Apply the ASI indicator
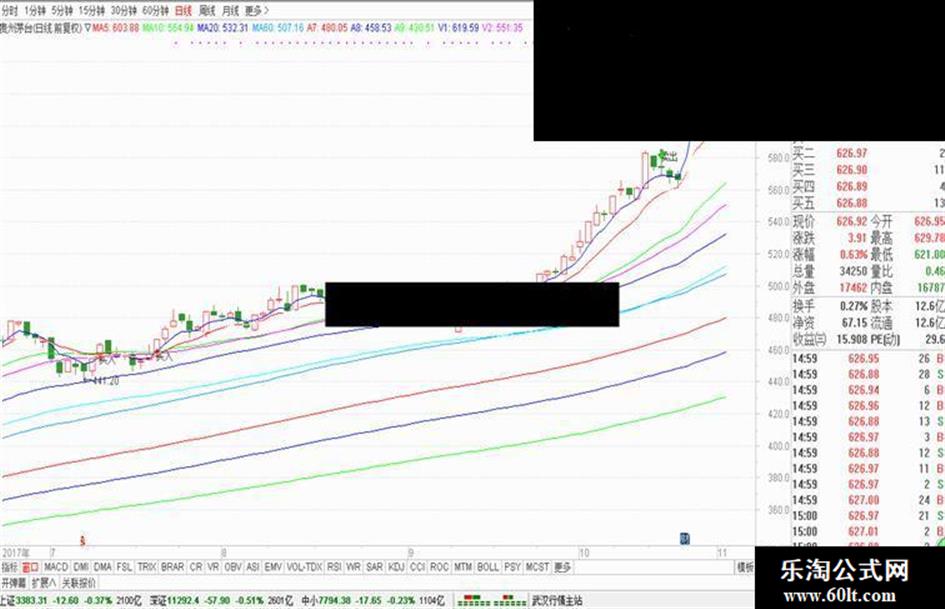The height and width of the screenshot is (609, 945). [253, 567]
